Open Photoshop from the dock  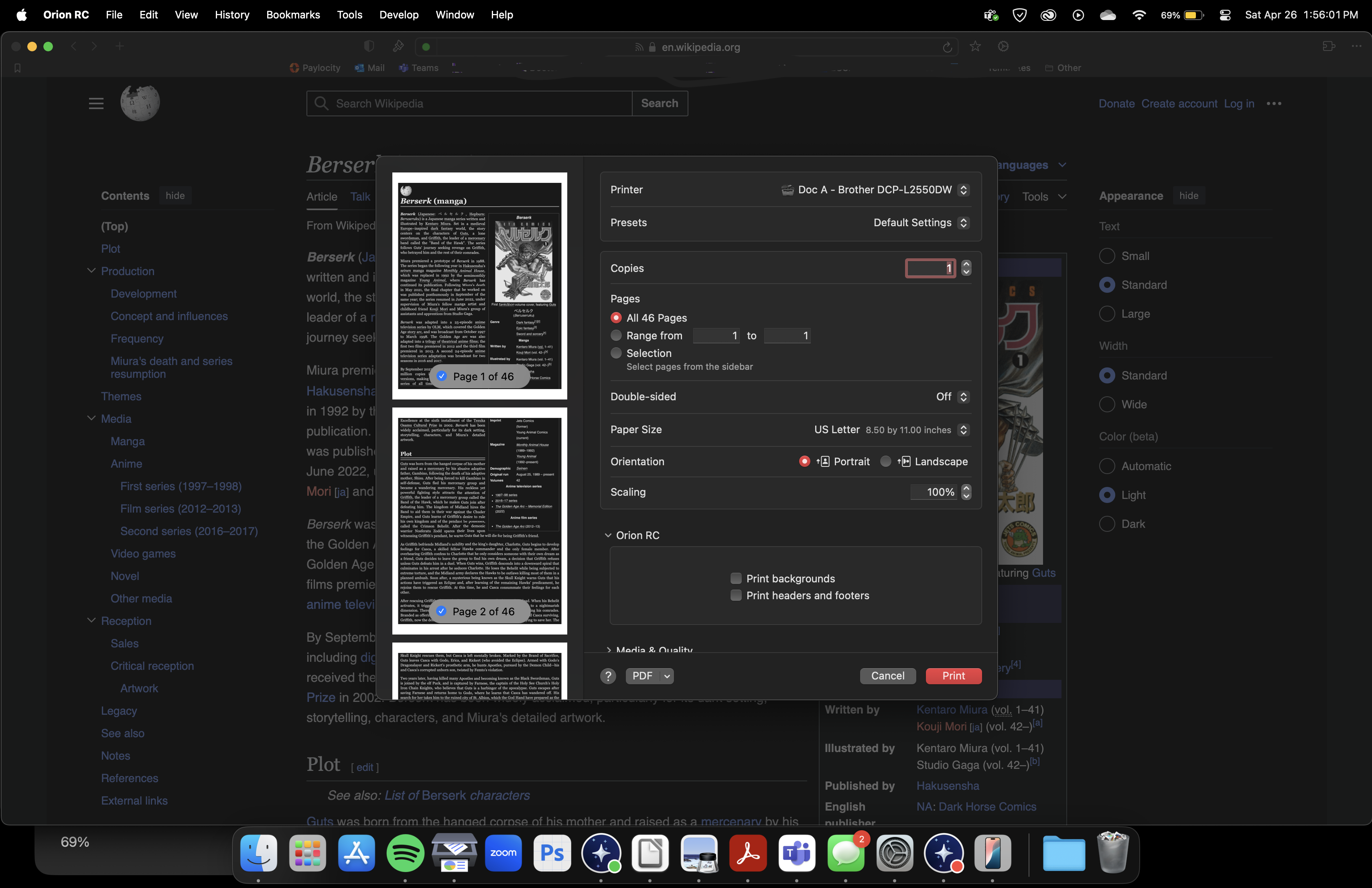(552, 852)
